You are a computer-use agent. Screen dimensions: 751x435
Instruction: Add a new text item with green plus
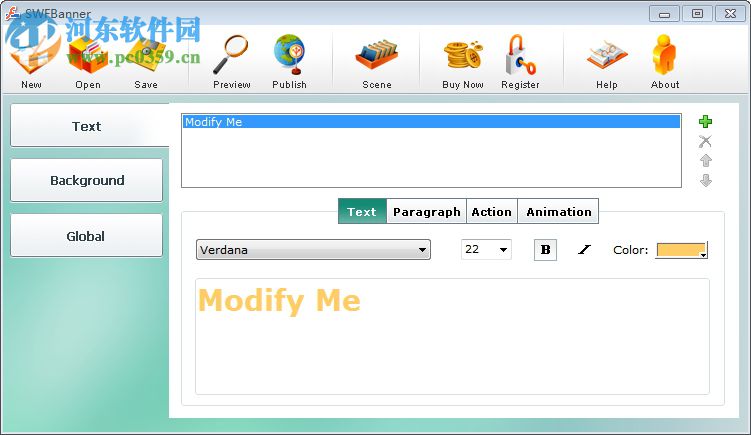[705, 121]
